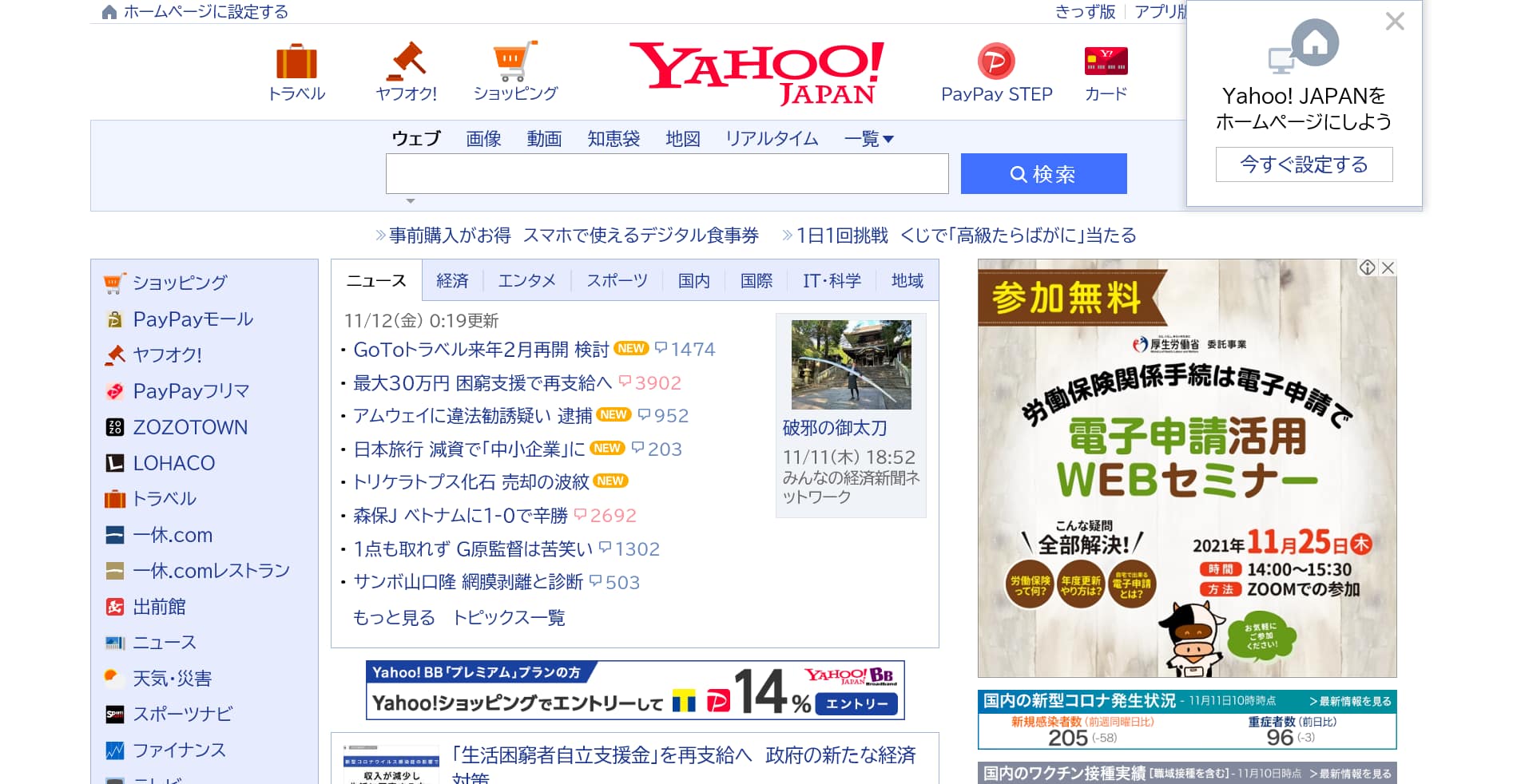Viewport: 1513px width, 784px height.
Task: Click the 一休.comレストラン icon in sidebar
Action: pos(115,571)
